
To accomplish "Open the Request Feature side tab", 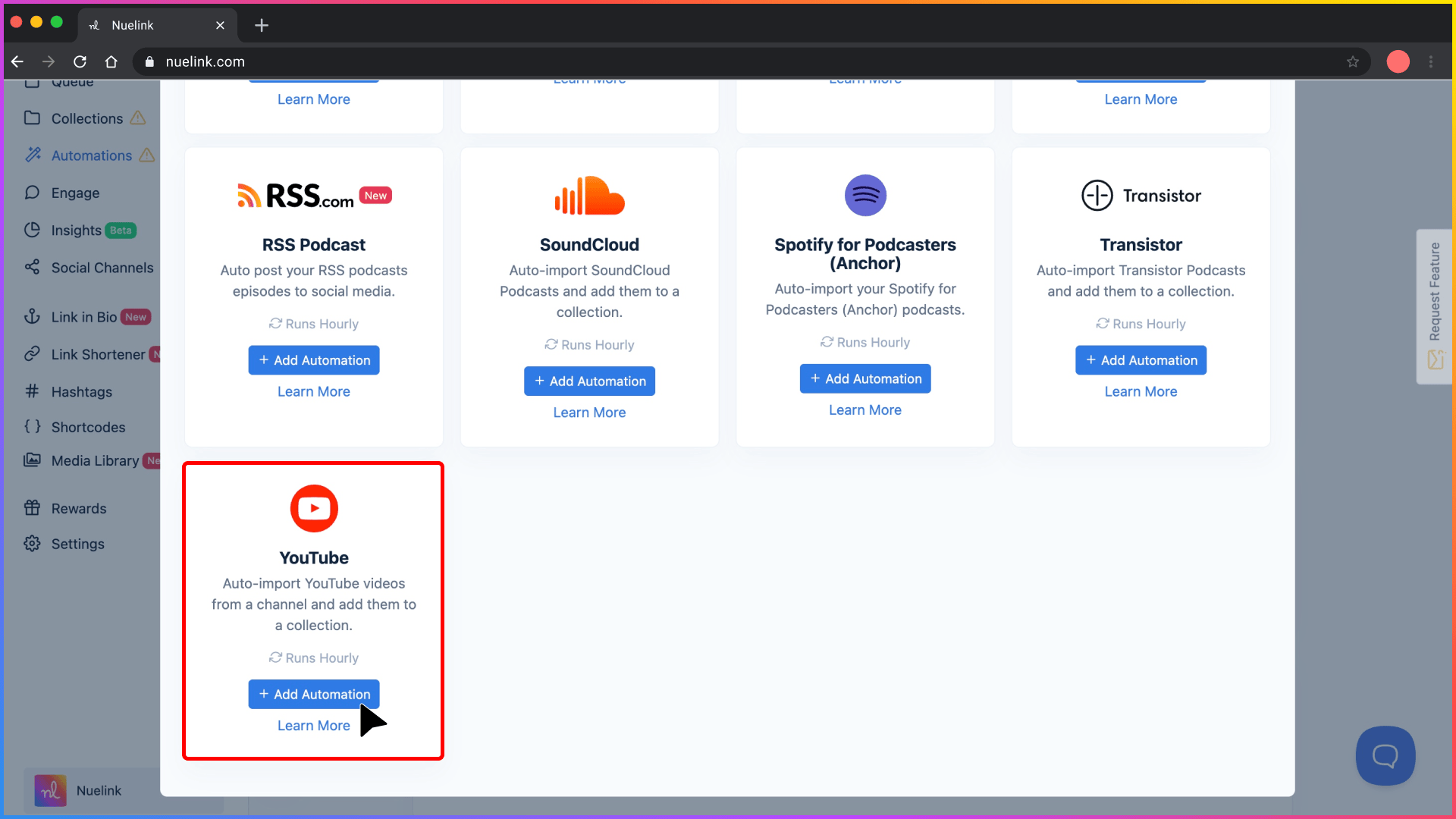I will coord(1434,306).
